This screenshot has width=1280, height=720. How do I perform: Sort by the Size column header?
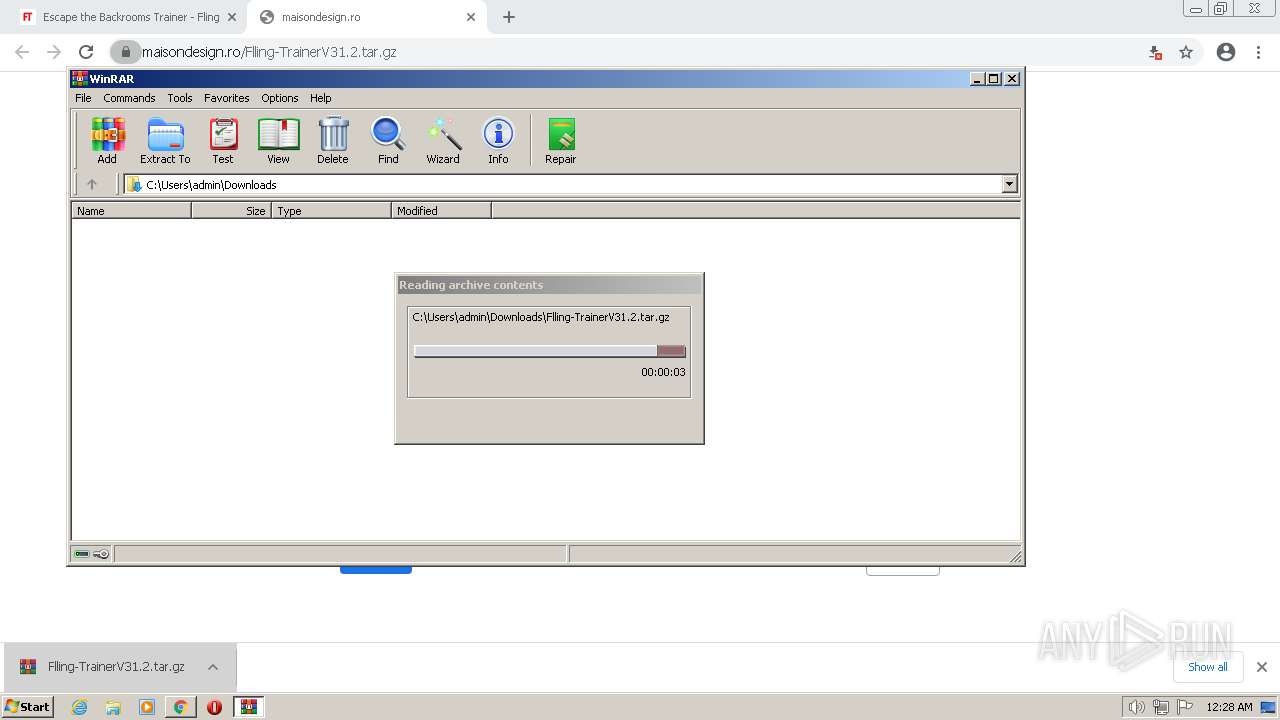(x=231, y=211)
